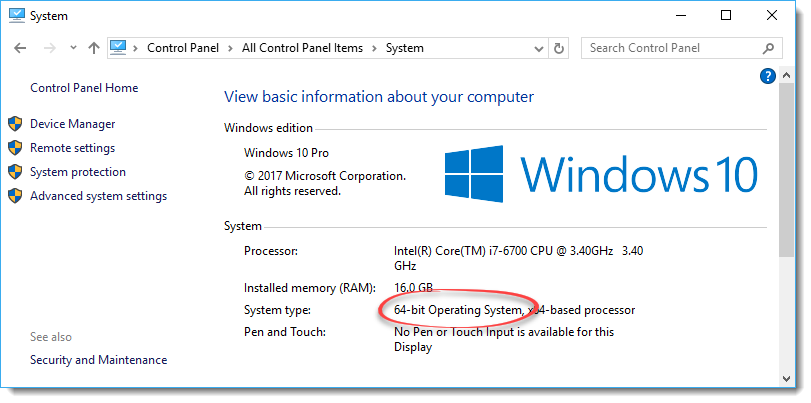Viewport: 811px width, 403px height.
Task: Click the 'Windows 10 Pro' edition text
Action: coord(286,153)
